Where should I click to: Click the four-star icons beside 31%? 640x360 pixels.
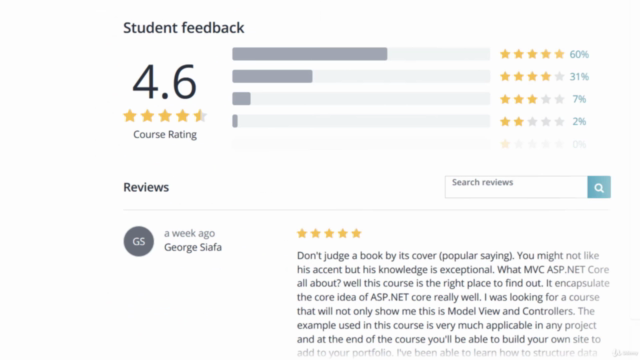[x=532, y=76]
